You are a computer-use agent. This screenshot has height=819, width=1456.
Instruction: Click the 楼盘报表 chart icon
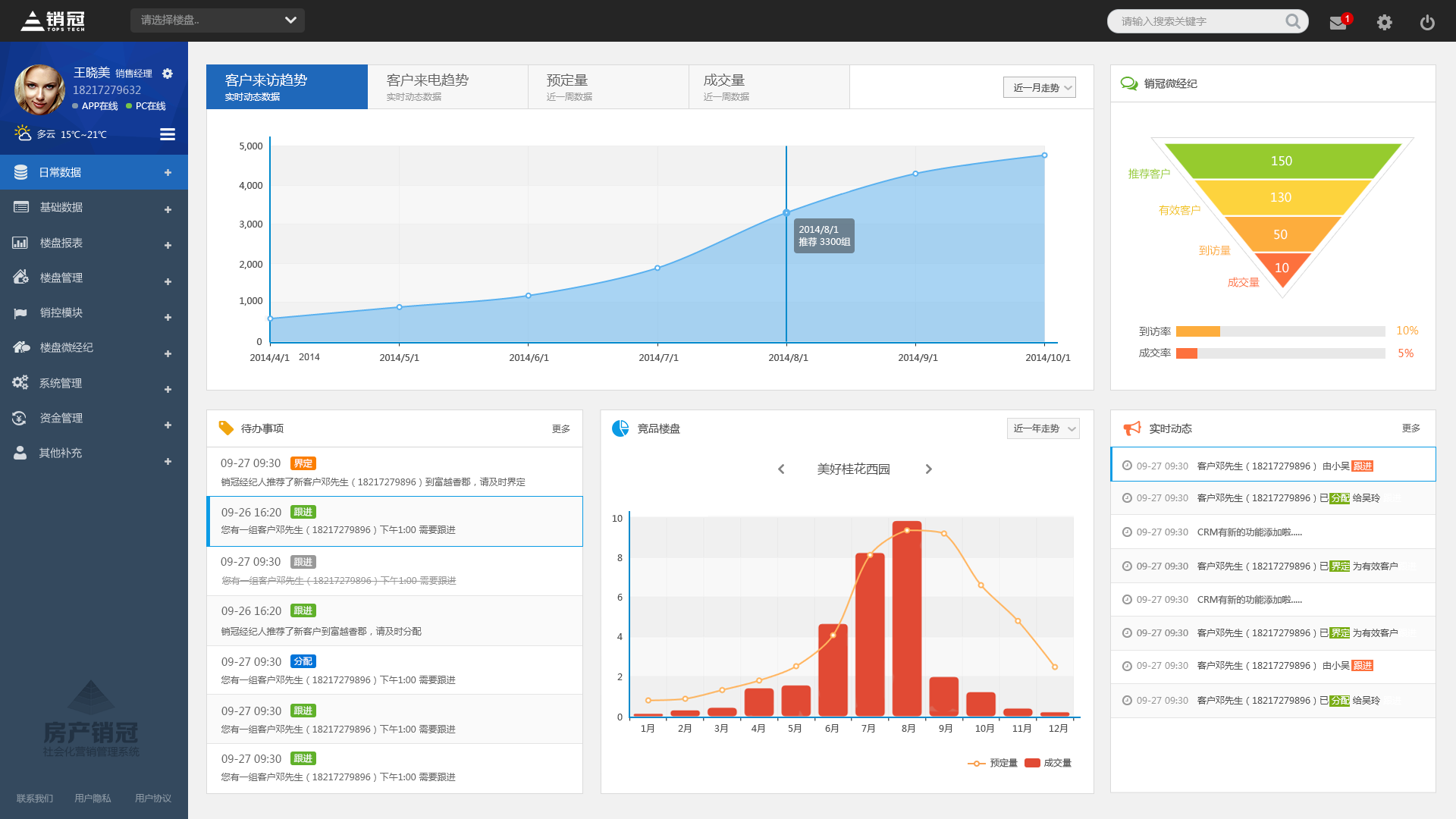pos(20,243)
